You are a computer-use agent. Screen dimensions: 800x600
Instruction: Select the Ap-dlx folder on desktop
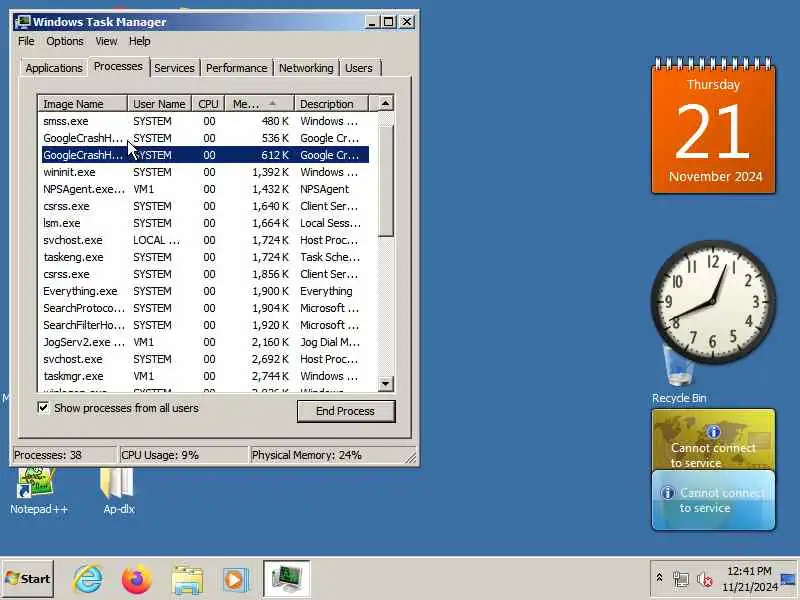(118, 491)
